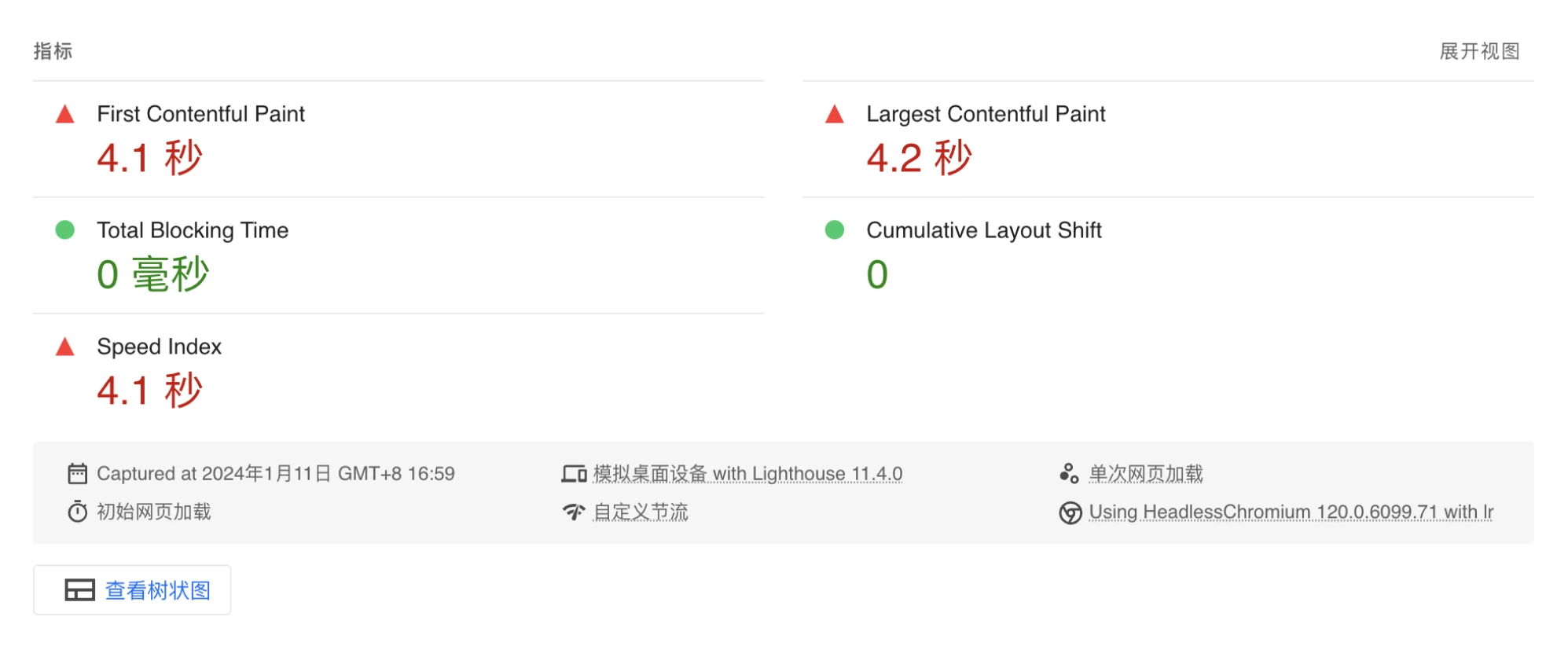Click the dots icon beside 单次网页加载
1568x646 pixels.
tap(1069, 474)
